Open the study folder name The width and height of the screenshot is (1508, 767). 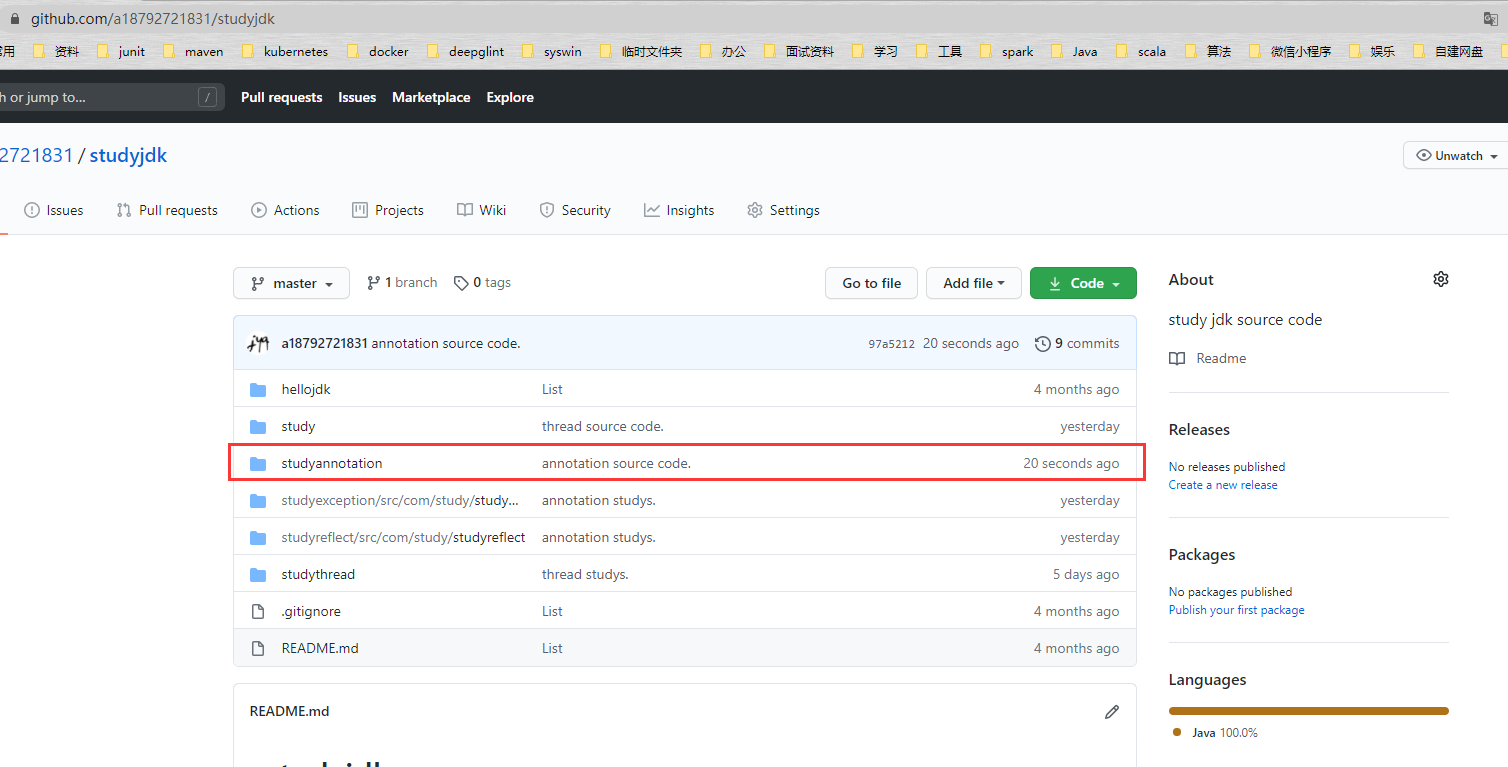[x=298, y=427]
